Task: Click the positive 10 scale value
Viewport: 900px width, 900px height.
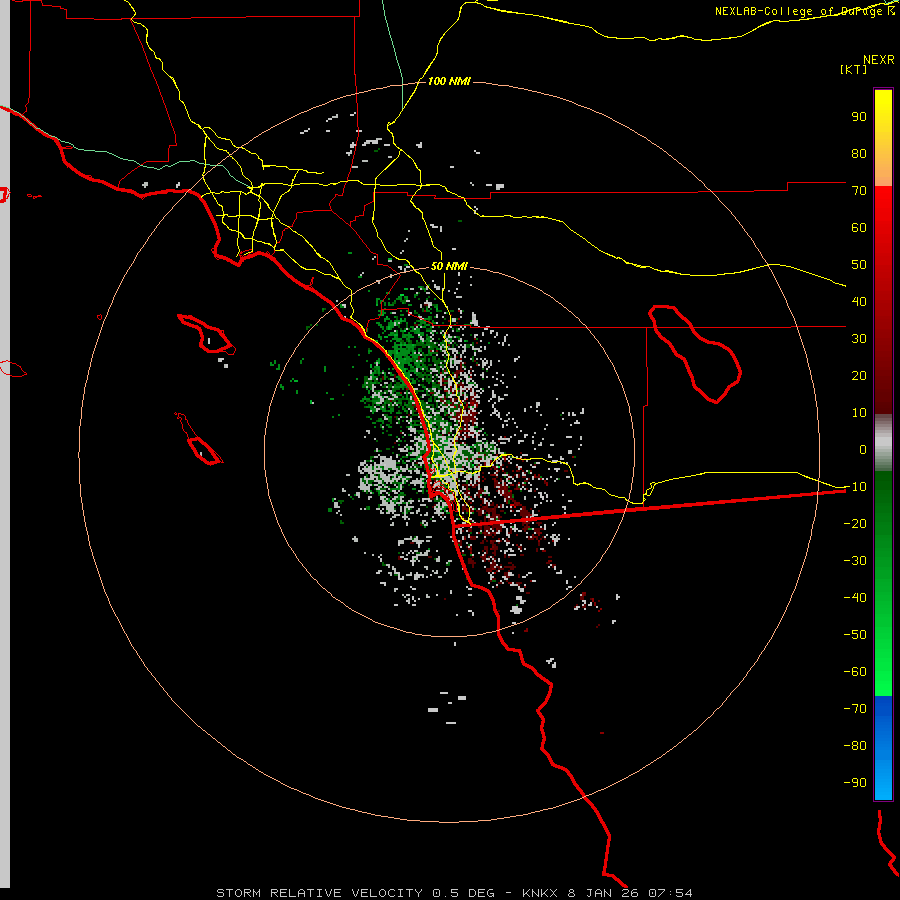Action: 859,413
